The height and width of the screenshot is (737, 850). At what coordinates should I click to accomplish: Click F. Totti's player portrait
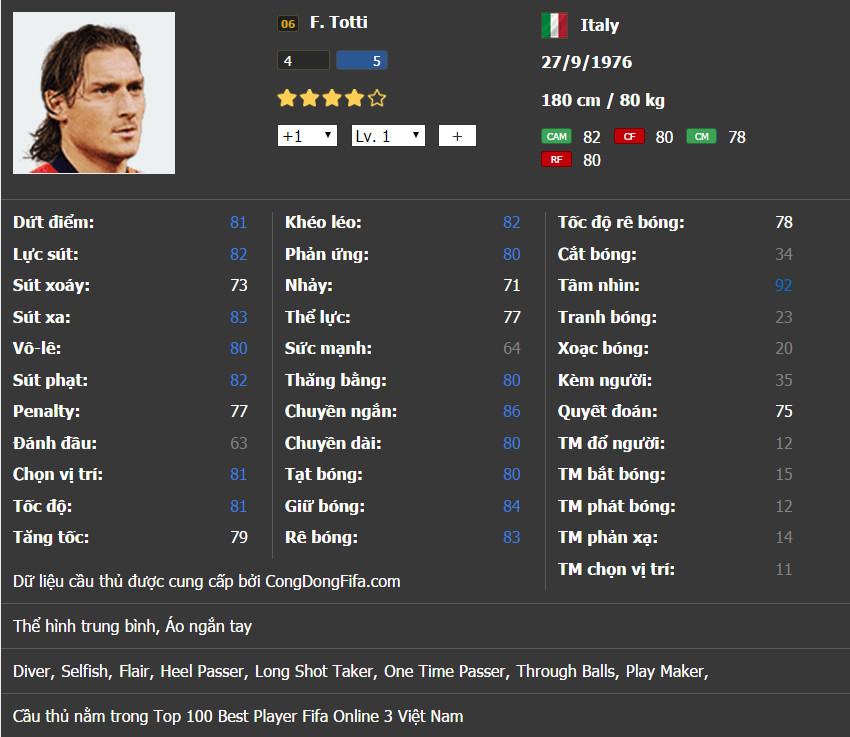pos(94,93)
